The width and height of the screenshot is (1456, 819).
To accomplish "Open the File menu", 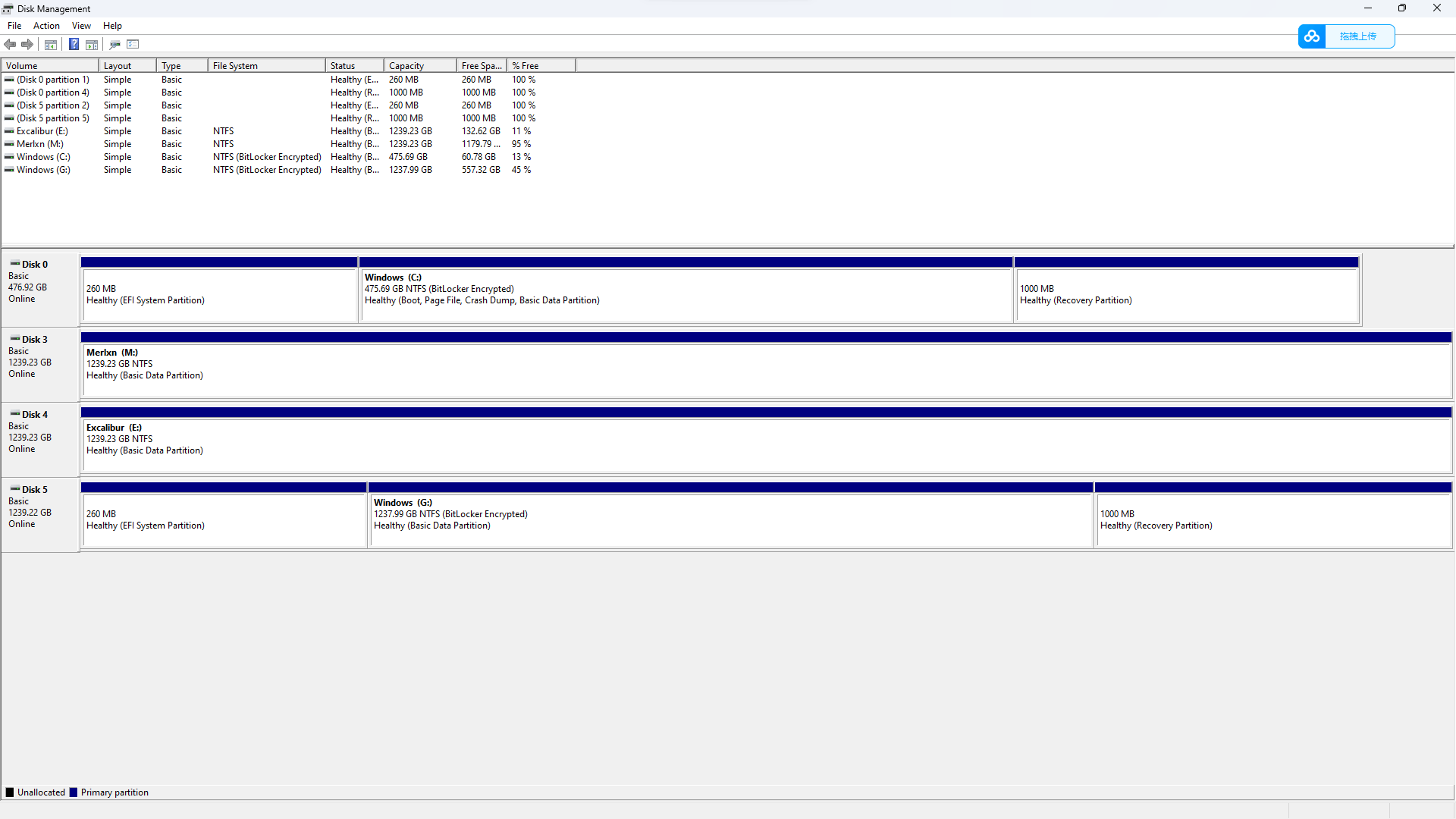I will coord(14,26).
